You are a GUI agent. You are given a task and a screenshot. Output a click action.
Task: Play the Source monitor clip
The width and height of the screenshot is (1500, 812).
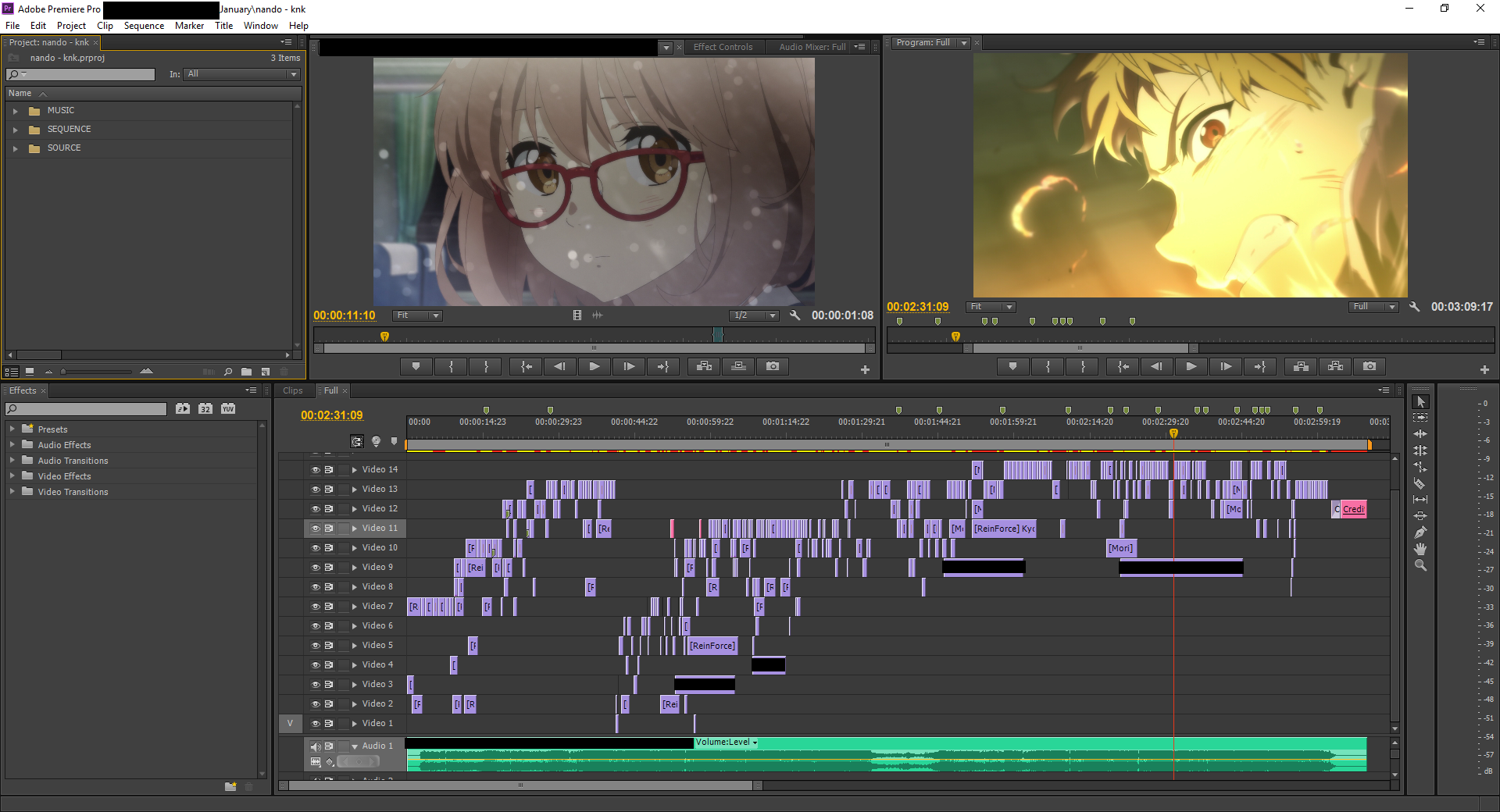[x=595, y=366]
